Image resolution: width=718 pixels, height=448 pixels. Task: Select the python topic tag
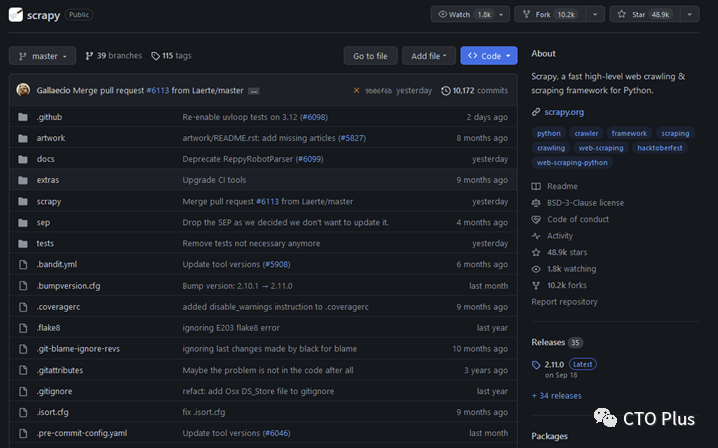pos(549,133)
